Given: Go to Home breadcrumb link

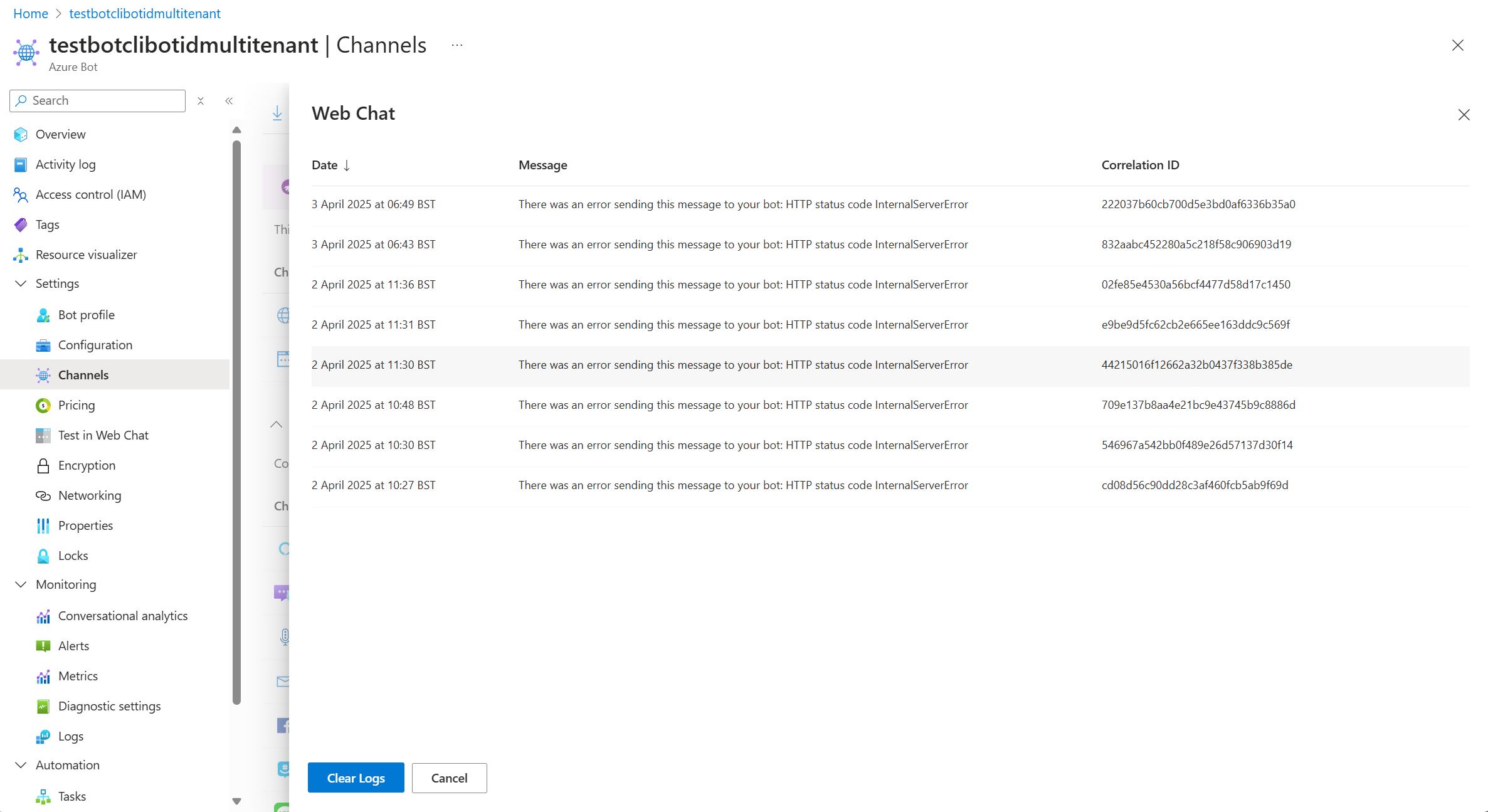Looking at the screenshot, I should click(31, 13).
